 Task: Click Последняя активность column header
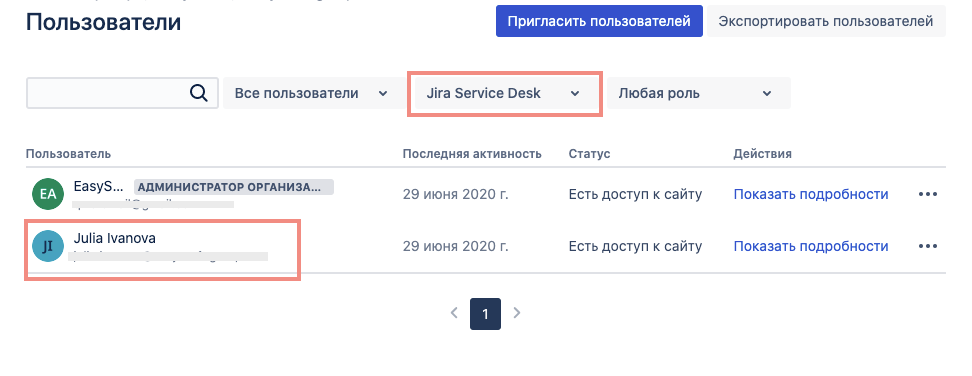[x=472, y=154]
